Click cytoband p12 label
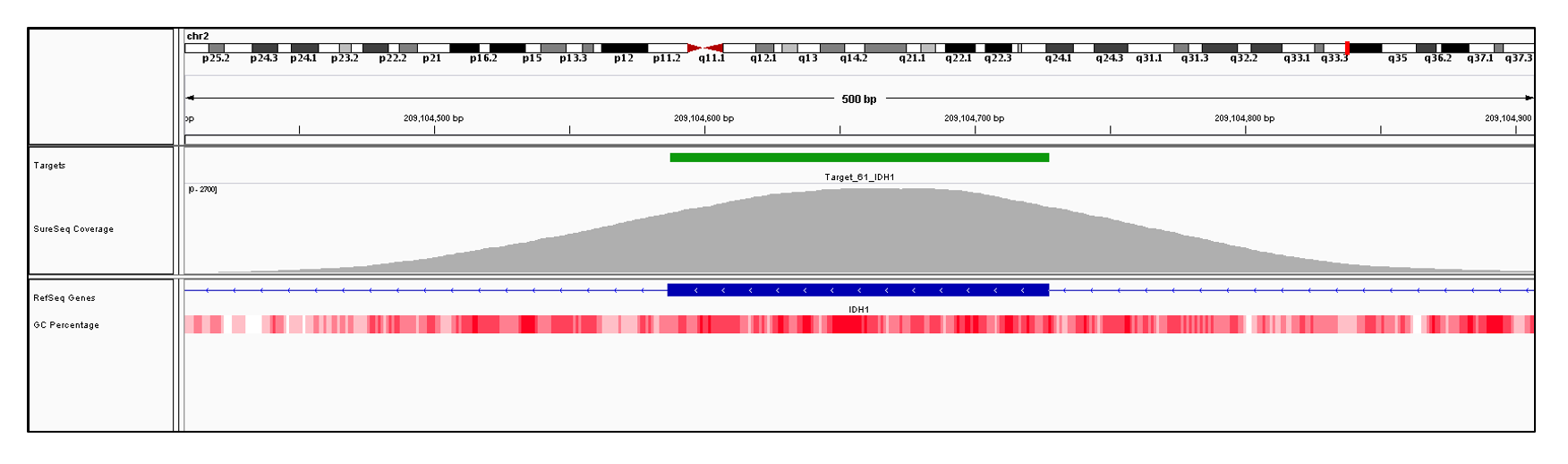The width and height of the screenshot is (1568, 464). 624,58
